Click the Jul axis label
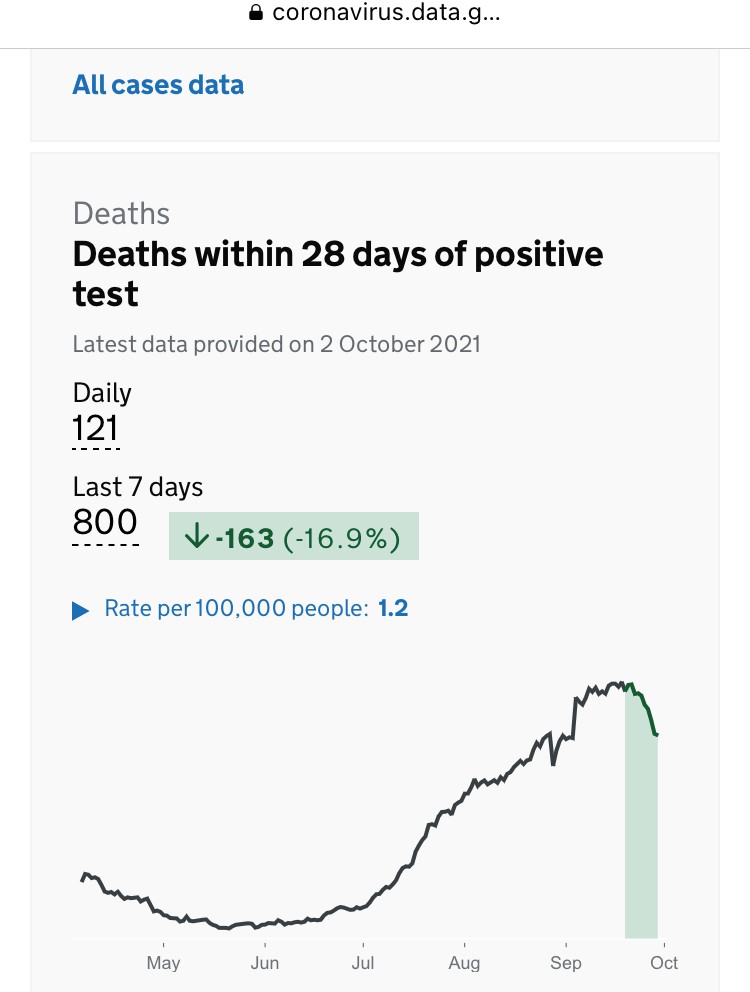 click(363, 963)
